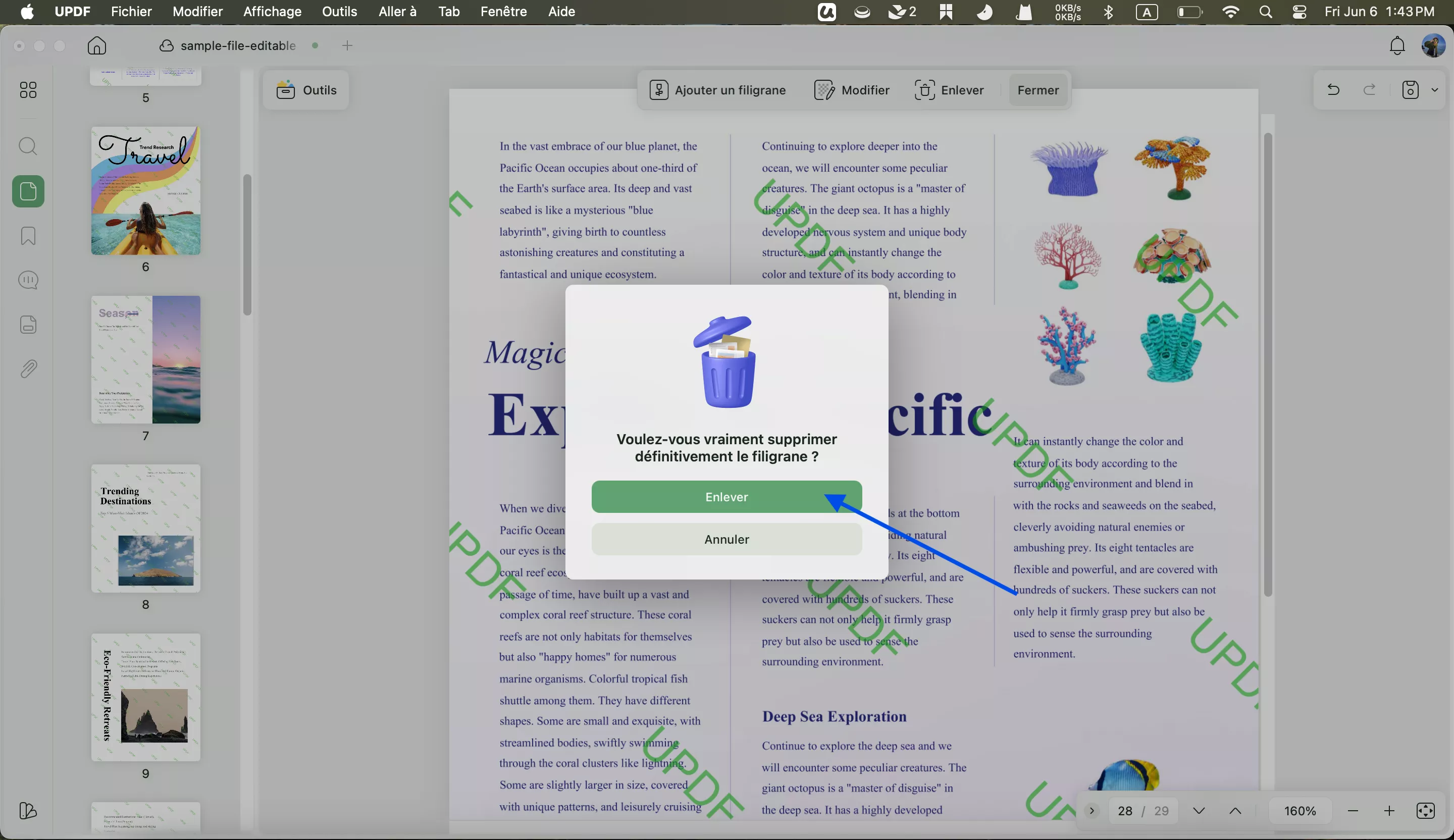
Task: Click the notification bell icon
Action: point(1397,45)
